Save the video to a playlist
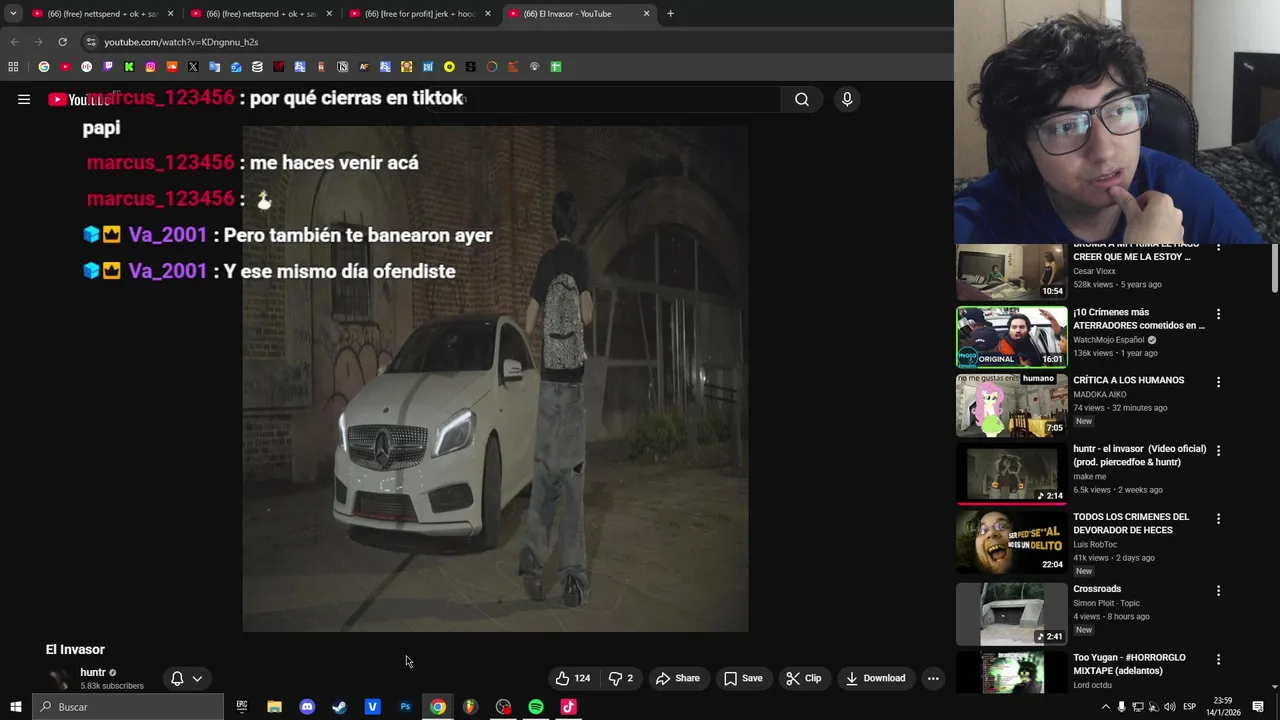This screenshot has height=720, width=1280. tap(744, 678)
